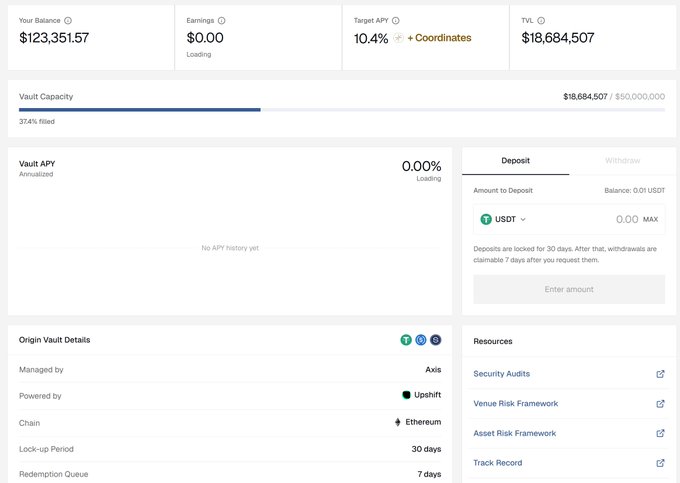Screen dimensions: 680x483
Task: Click the Origin Vault Details heading
Action: pyautogui.click(x=55, y=340)
